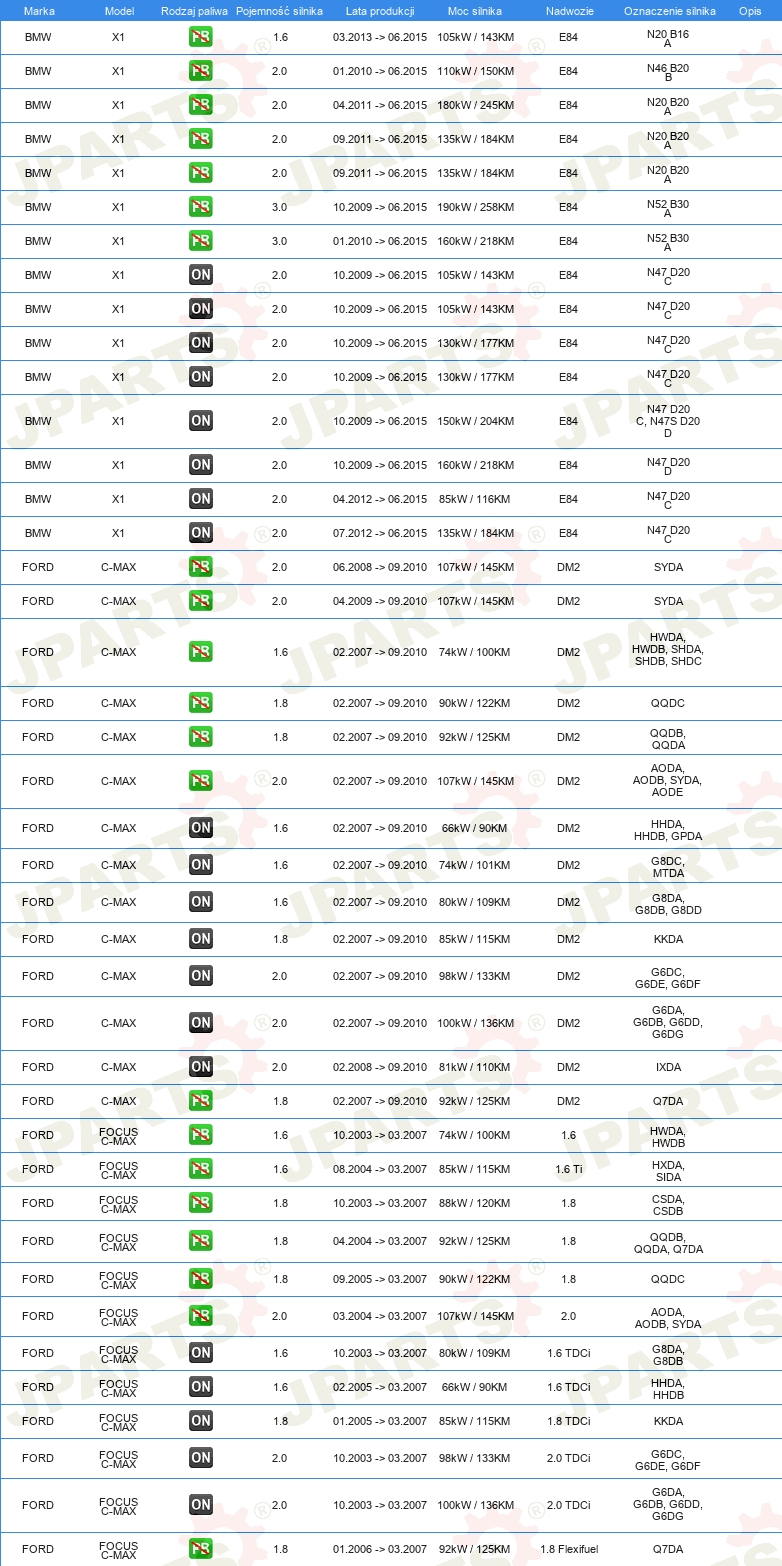This screenshot has width=782, height=1566.
Task: Click the petrol icon in the 180kW / 245KM row
Action: (201, 106)
